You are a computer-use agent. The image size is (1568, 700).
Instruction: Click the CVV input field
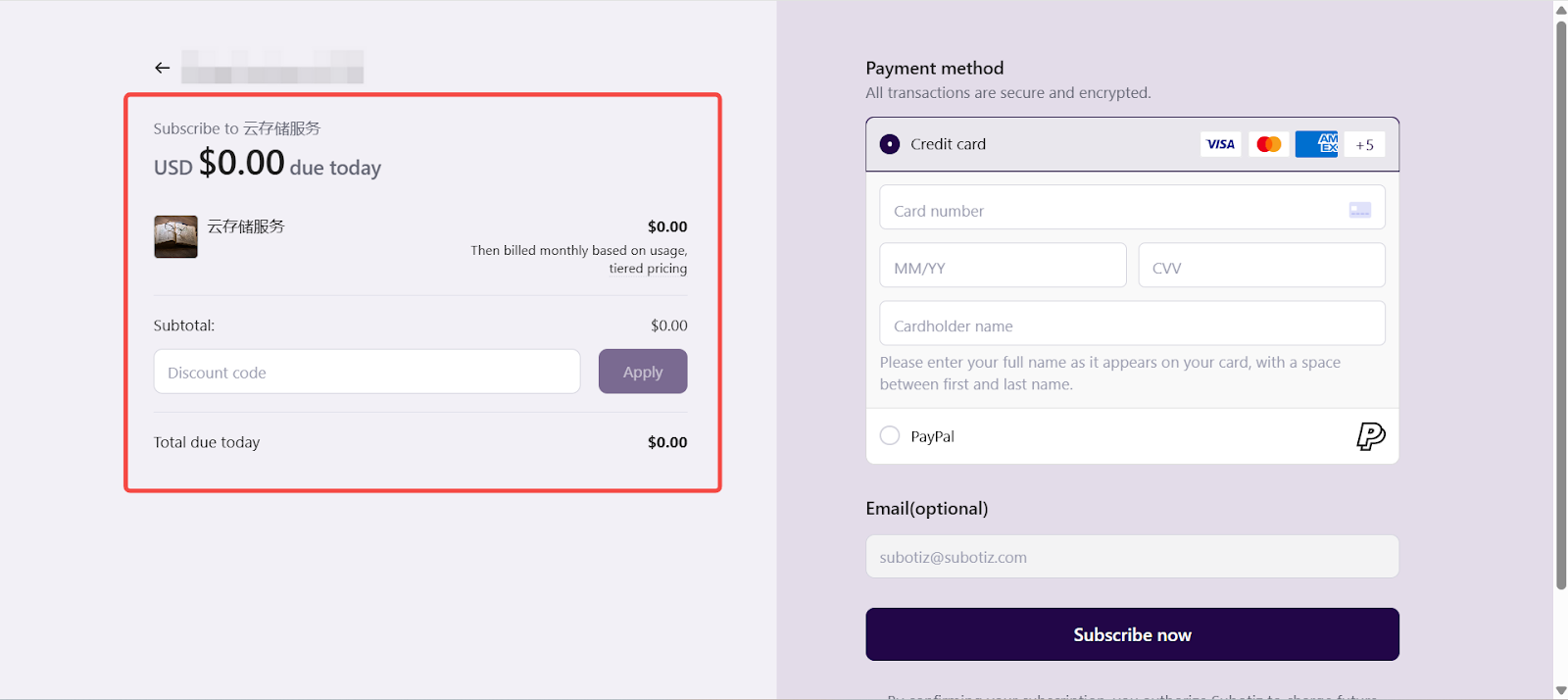[x=1261, y=266]
